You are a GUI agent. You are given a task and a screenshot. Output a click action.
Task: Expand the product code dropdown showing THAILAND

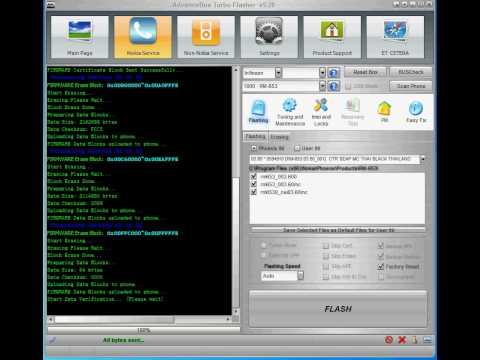[423, 159]
